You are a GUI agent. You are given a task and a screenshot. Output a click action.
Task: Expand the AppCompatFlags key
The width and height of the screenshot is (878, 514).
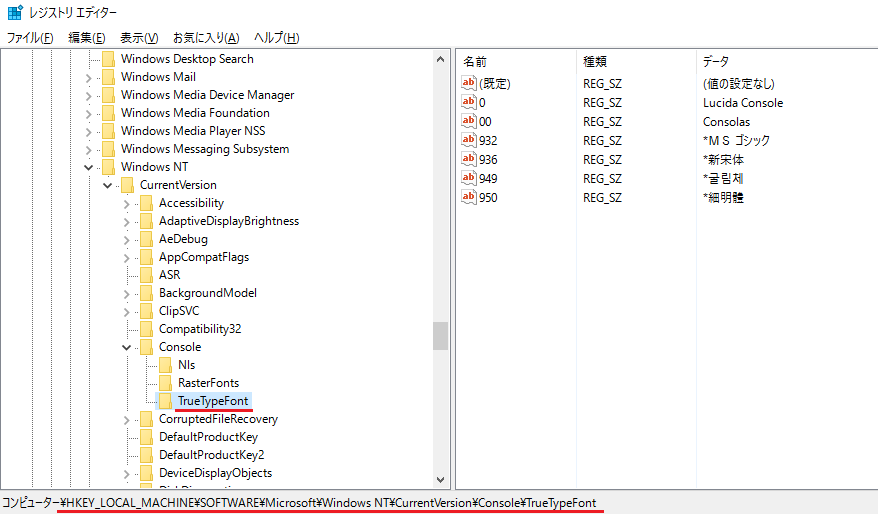point(127,257)
